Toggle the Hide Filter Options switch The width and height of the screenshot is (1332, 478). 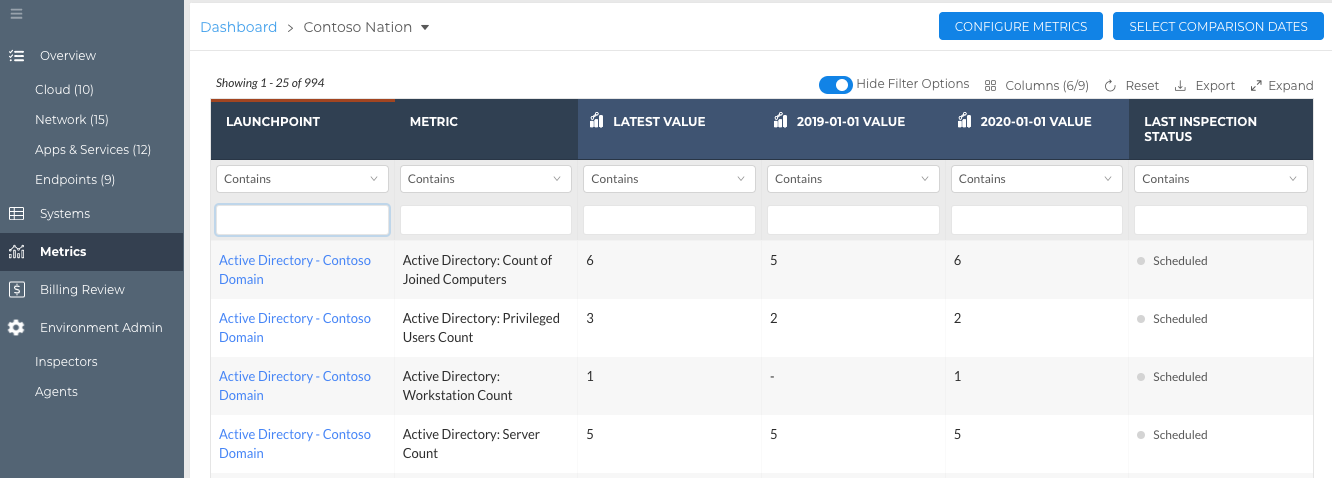coord(835,85)
